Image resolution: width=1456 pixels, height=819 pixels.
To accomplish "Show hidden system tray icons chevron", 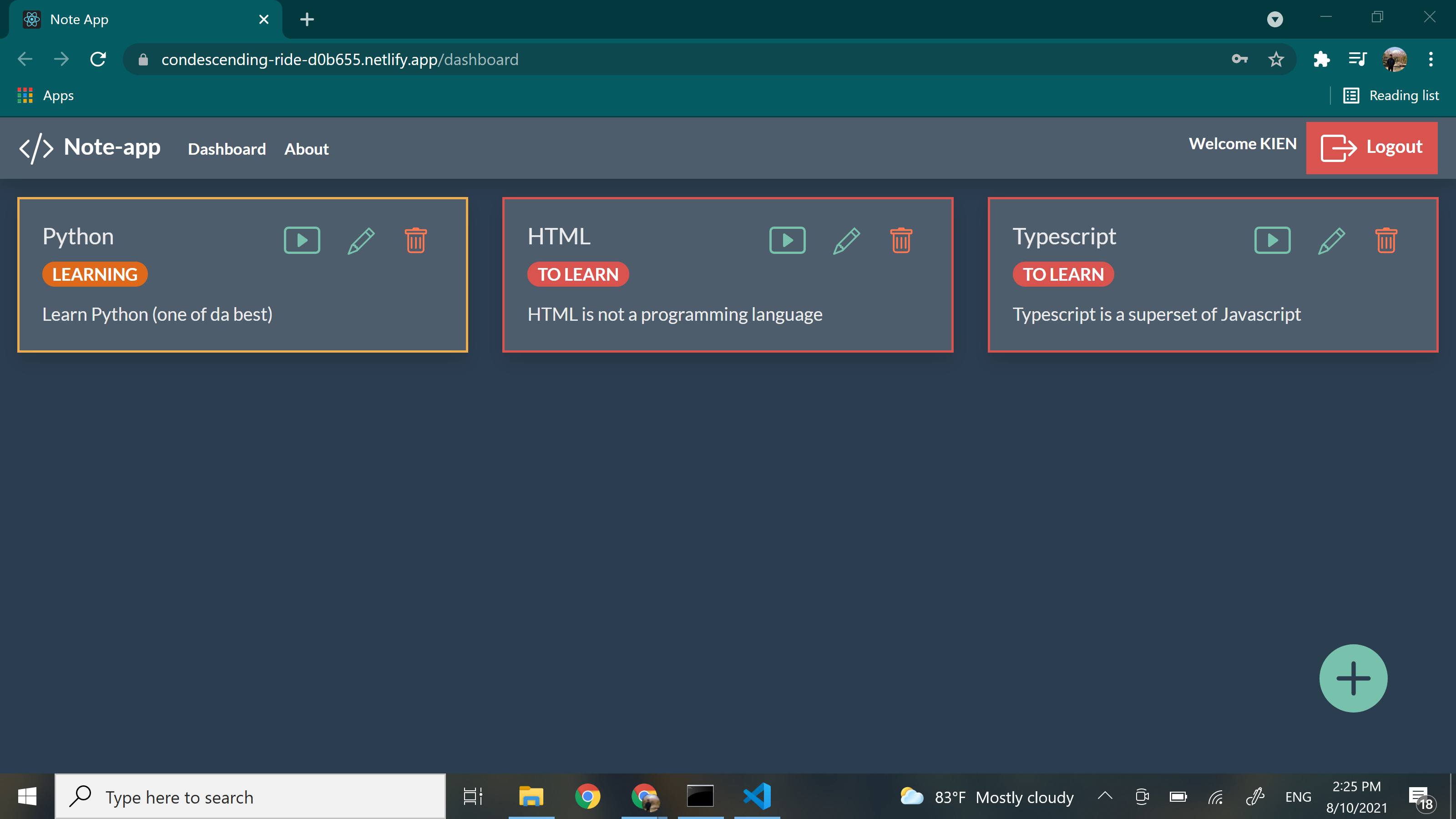I will 1105,796.
